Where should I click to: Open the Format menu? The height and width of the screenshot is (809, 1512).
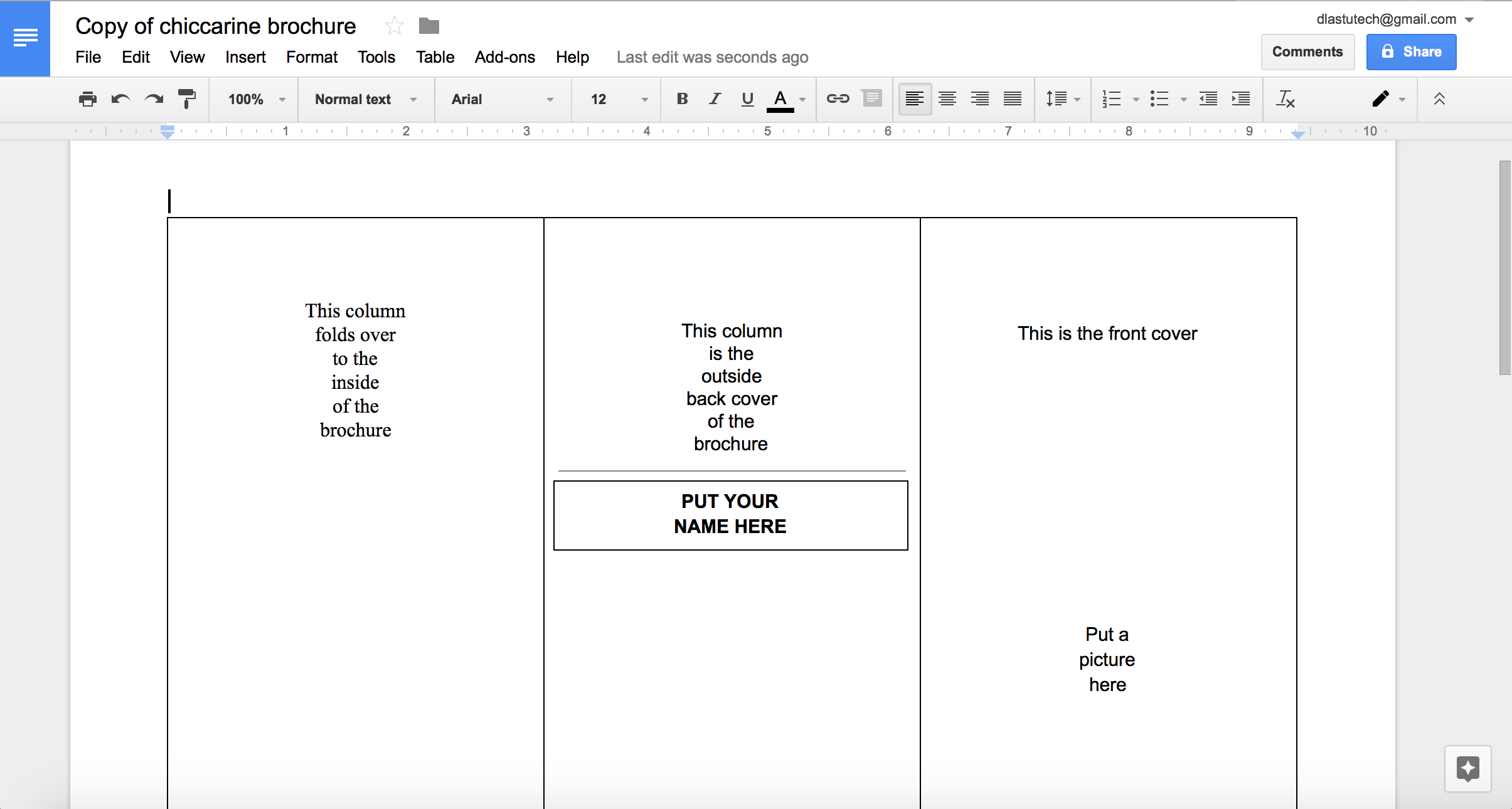point(312,57)
